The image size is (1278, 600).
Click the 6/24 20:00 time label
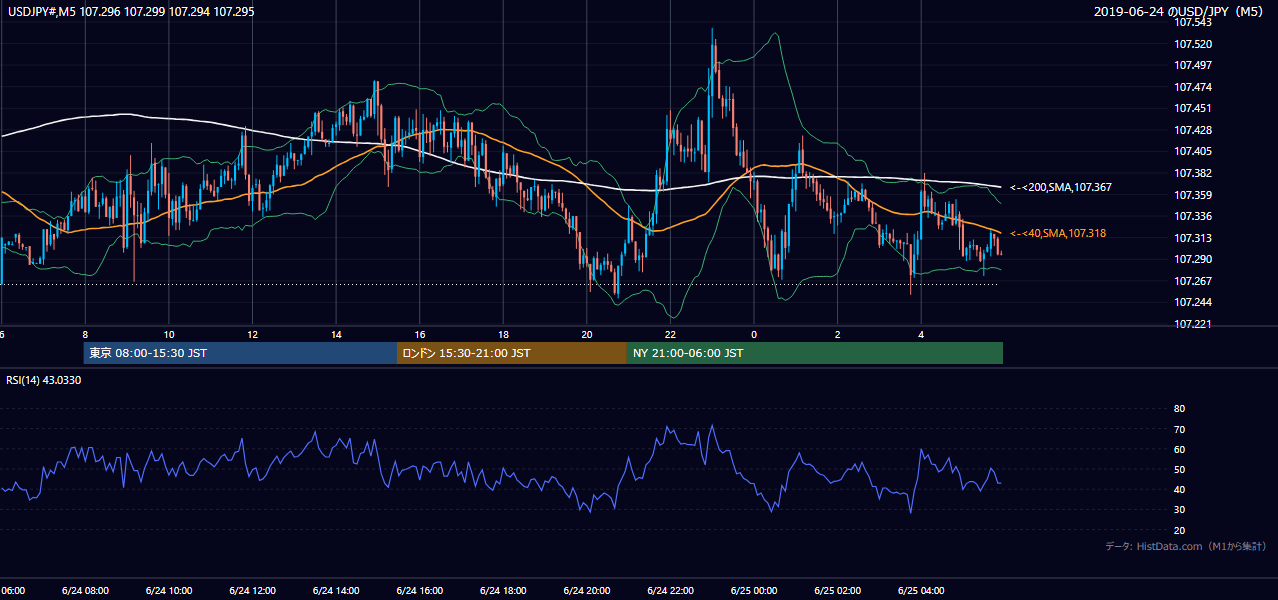pyautogui.click(x=587, y=590)
